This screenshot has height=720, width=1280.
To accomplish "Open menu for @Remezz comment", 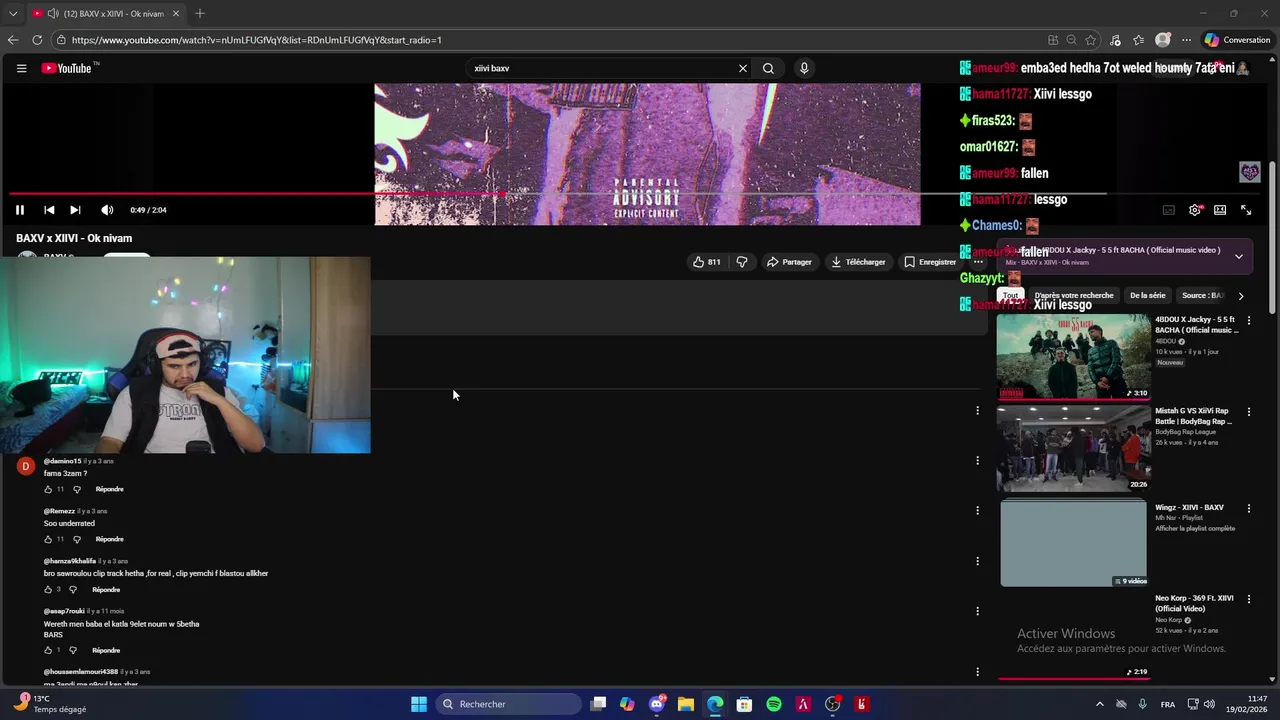I will [977, 510].
